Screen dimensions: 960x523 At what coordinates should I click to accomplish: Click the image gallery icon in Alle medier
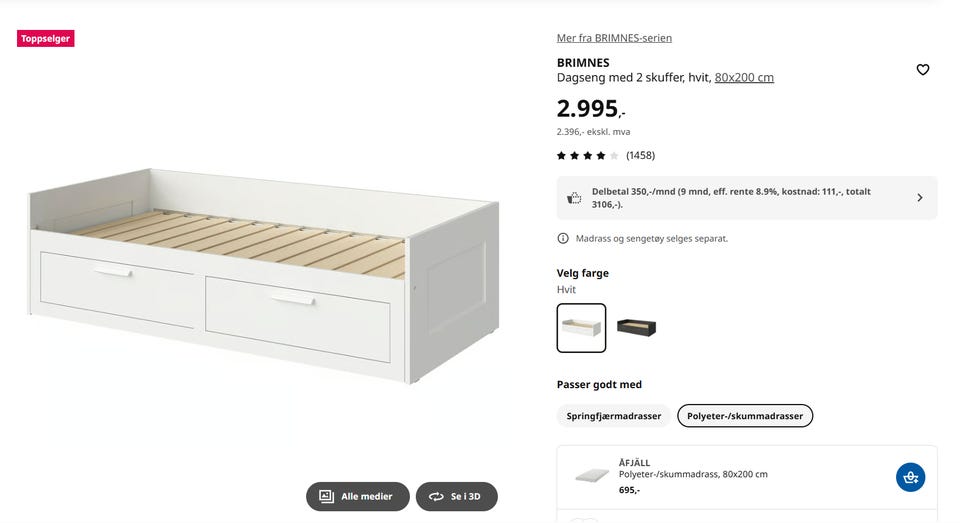pos(326,496)
